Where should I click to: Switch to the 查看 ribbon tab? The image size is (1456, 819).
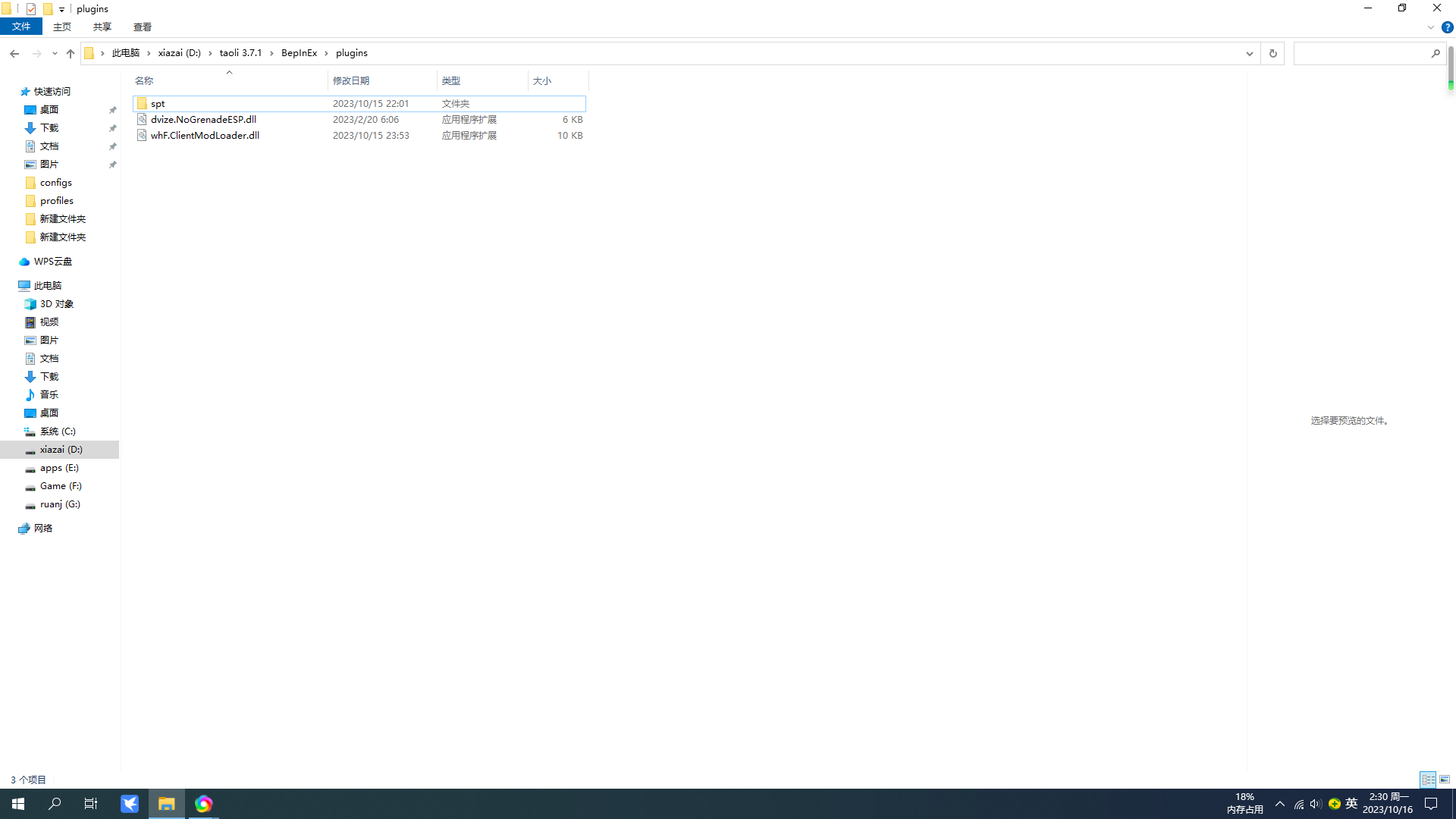(x=143, y=27)
